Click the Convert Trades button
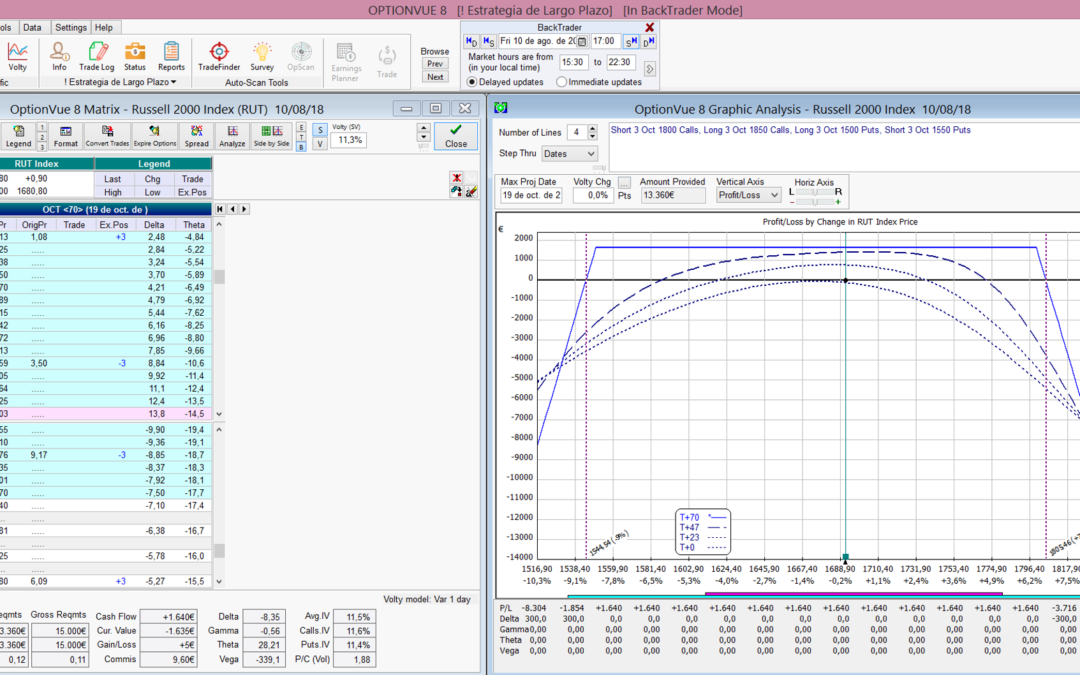Viewport: 1080px width, 675px height. point(107,136)
